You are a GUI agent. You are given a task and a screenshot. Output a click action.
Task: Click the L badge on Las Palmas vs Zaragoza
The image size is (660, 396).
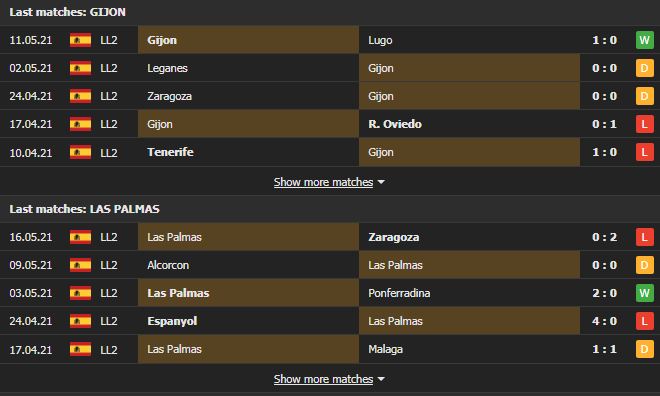tap(644, 237)
